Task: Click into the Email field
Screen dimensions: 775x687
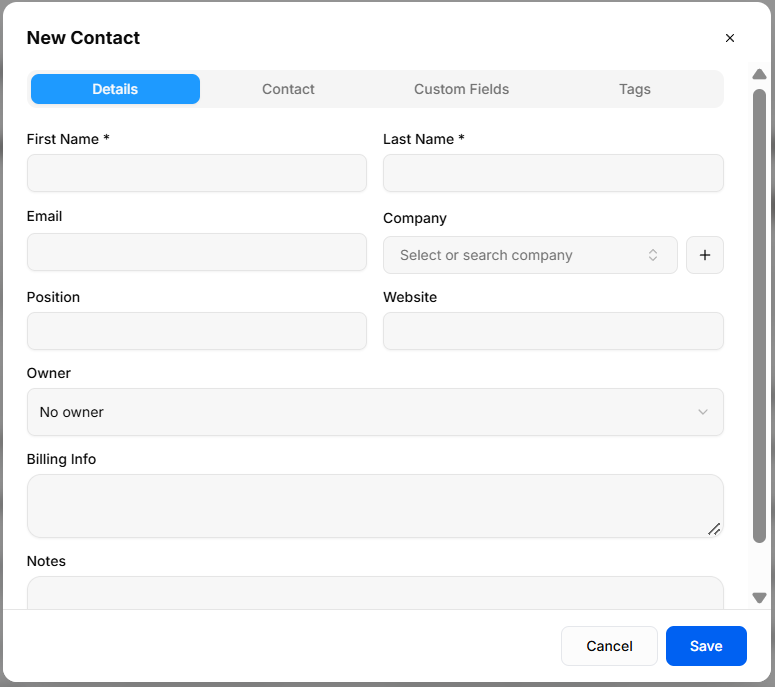Action: coord(197,252)
